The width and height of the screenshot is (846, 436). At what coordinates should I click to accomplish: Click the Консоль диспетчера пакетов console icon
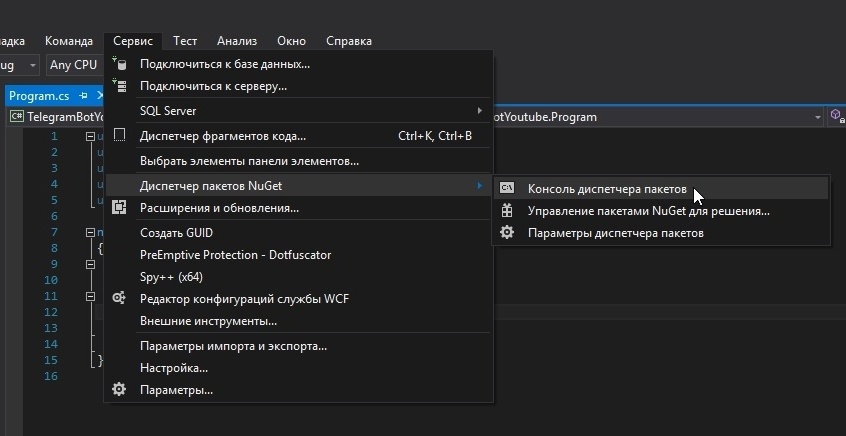507,188
